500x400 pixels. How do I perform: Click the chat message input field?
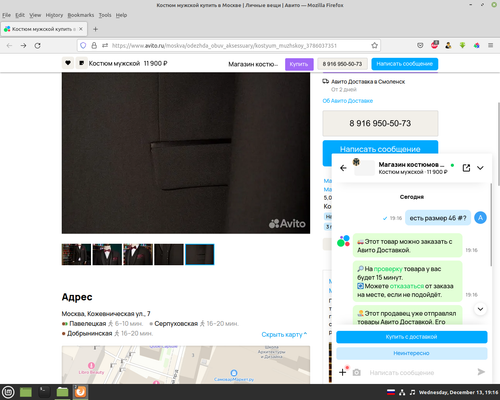click(420, 373)
